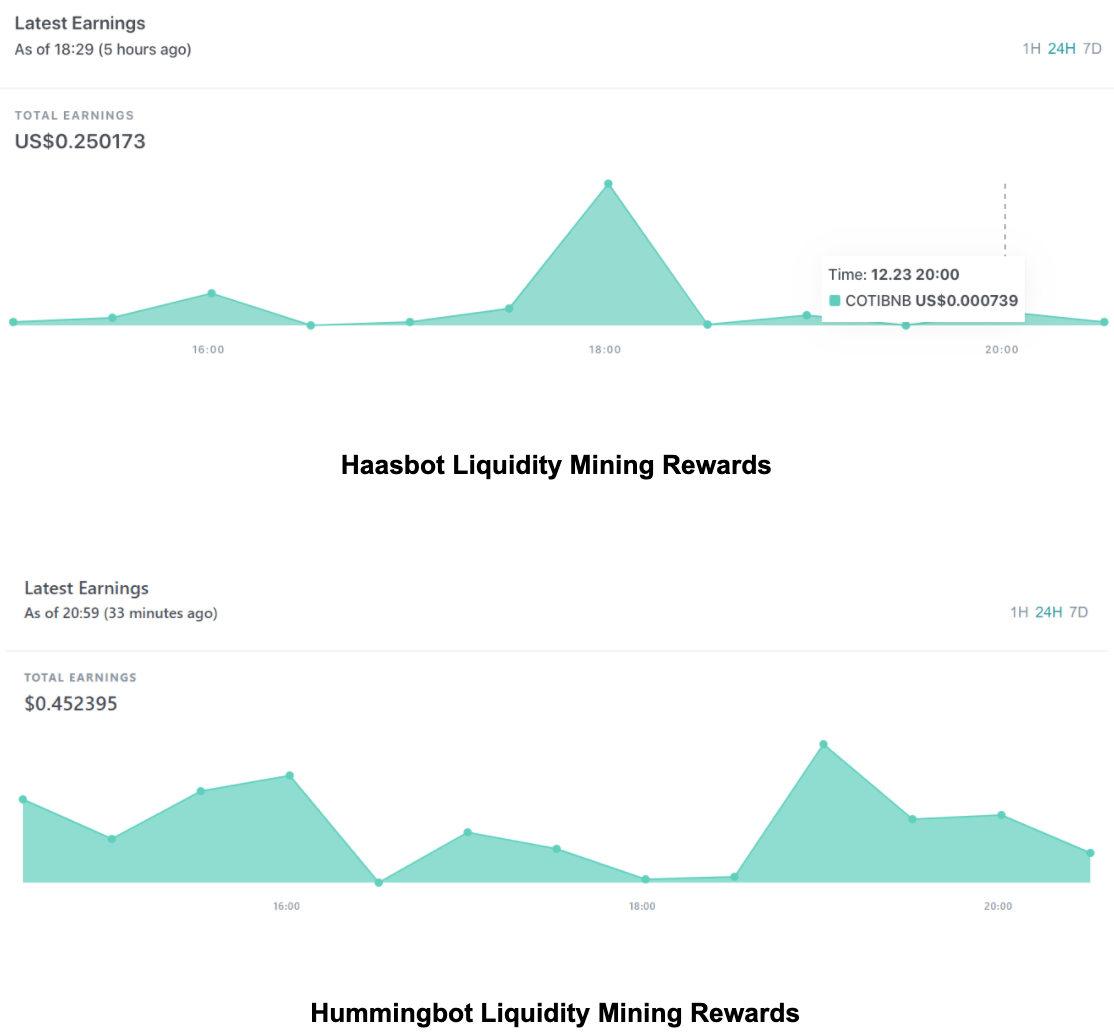This screenshot has height=1036, width=1114.
Task: Click the 20:00 axis label in Haasbot chart
Action: click(x=1002, y=350)
